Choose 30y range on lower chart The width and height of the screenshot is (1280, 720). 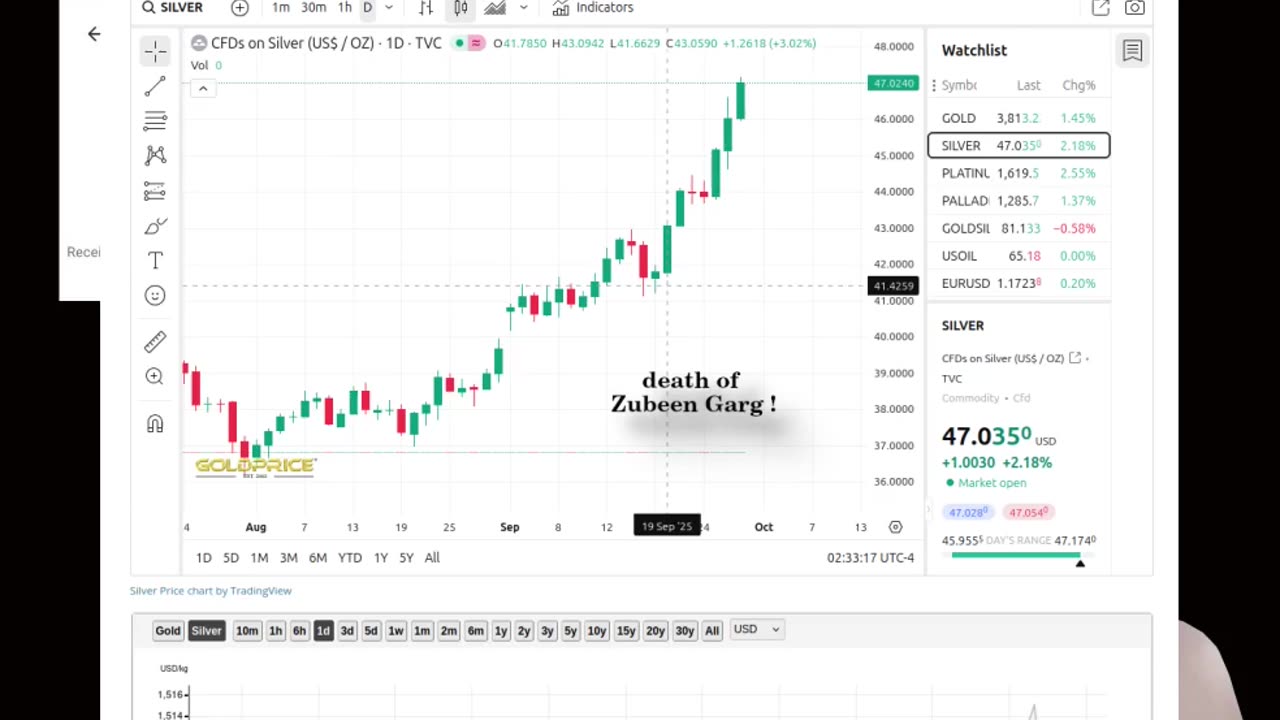click(684, 631)
